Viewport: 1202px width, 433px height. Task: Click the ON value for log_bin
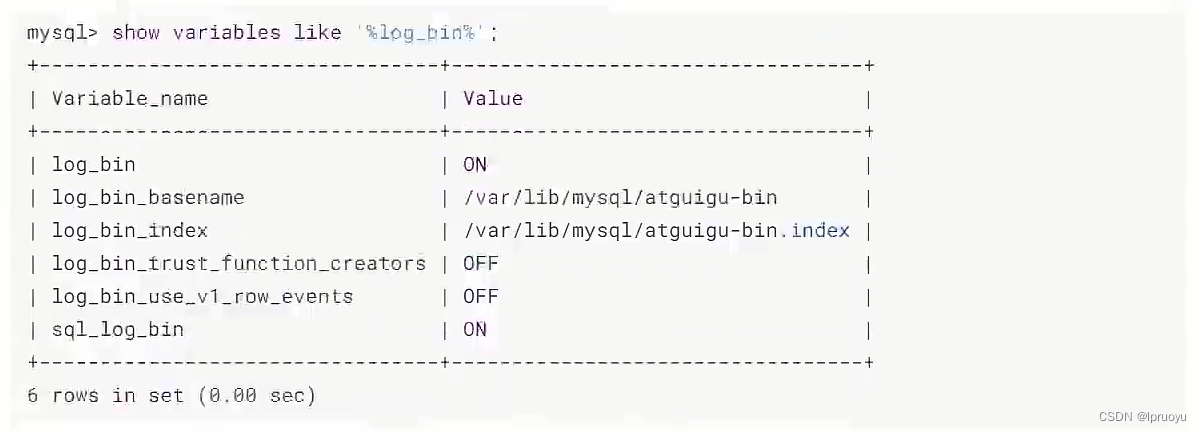pyautogui.click(x=475, y=164)
